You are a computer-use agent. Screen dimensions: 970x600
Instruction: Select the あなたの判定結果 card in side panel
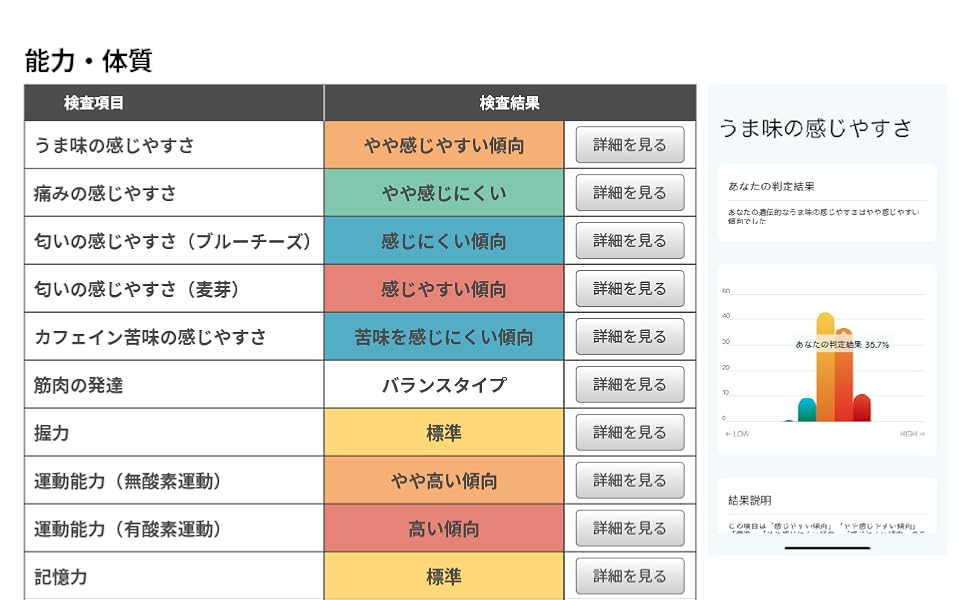point(827,202)
